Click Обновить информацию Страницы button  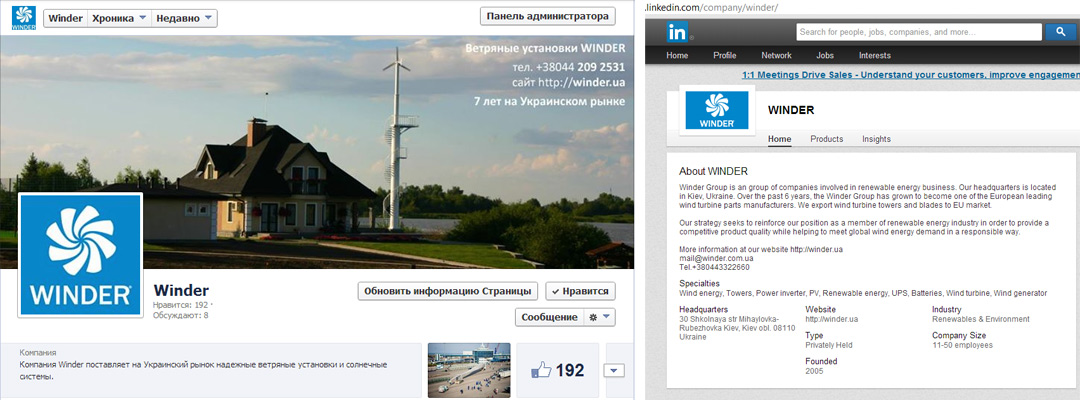tap(448, 291)
